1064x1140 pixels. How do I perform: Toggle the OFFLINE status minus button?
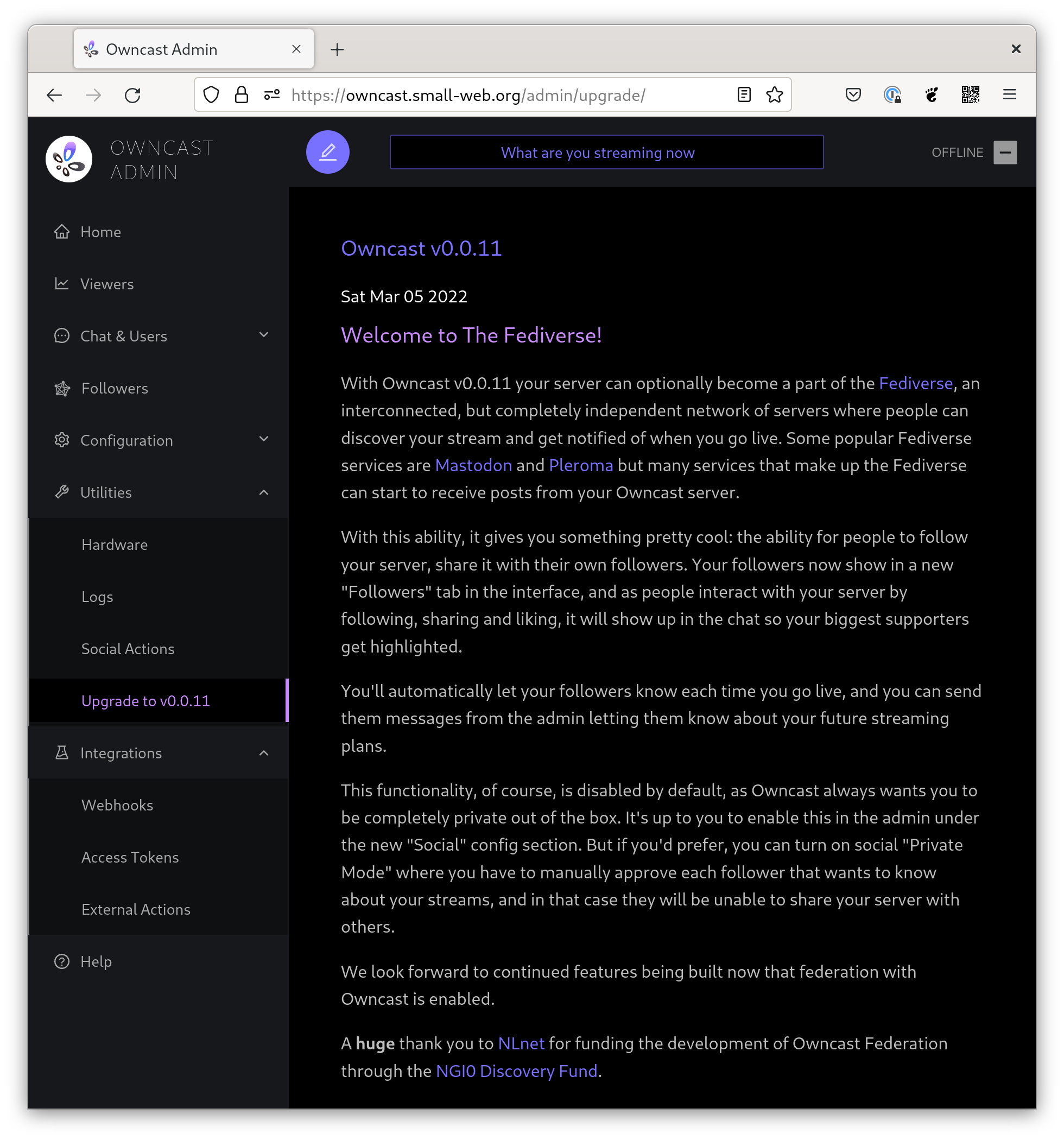(x=1005, y=153)
